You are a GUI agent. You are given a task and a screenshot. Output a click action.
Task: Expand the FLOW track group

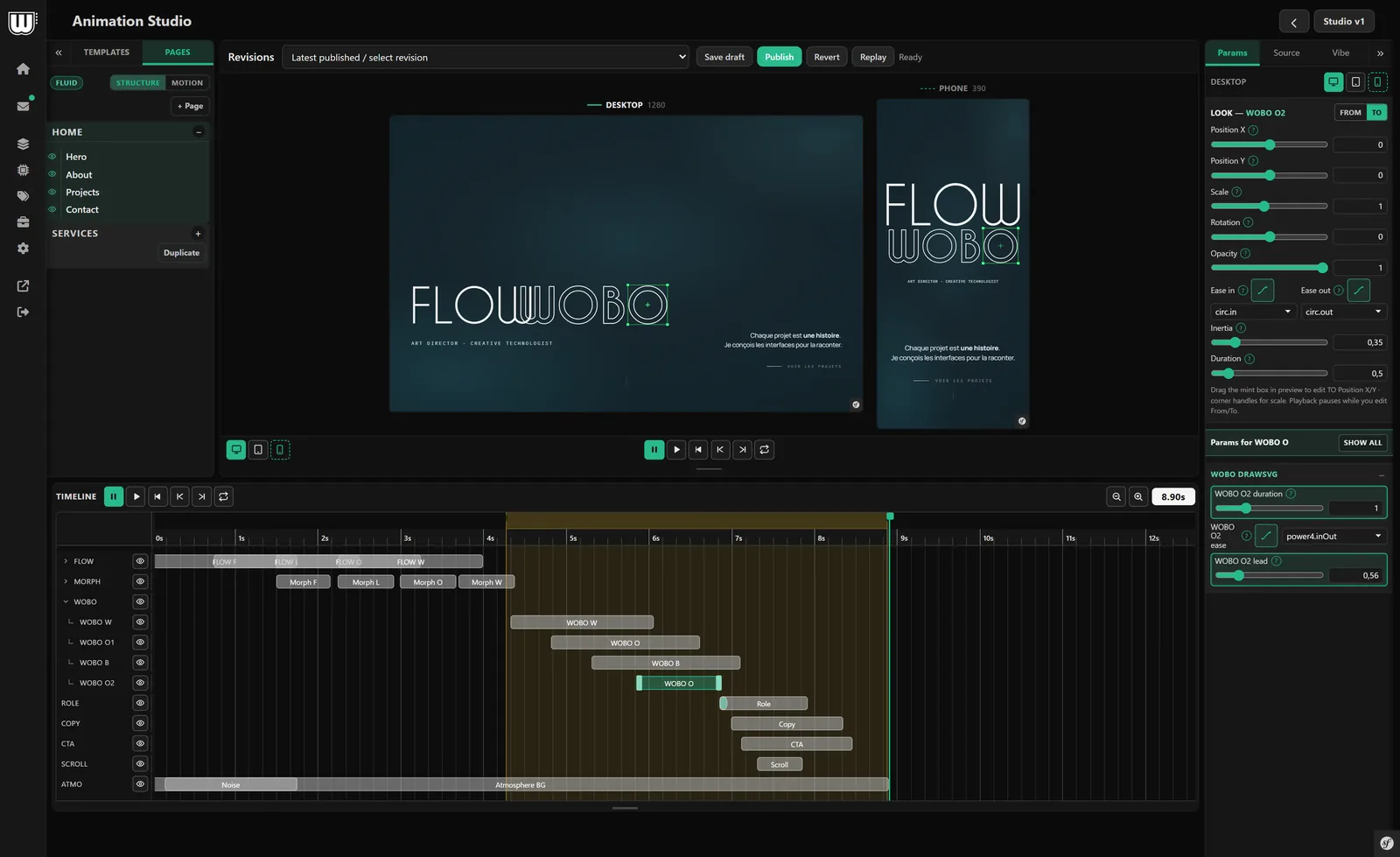pos(66,561)
